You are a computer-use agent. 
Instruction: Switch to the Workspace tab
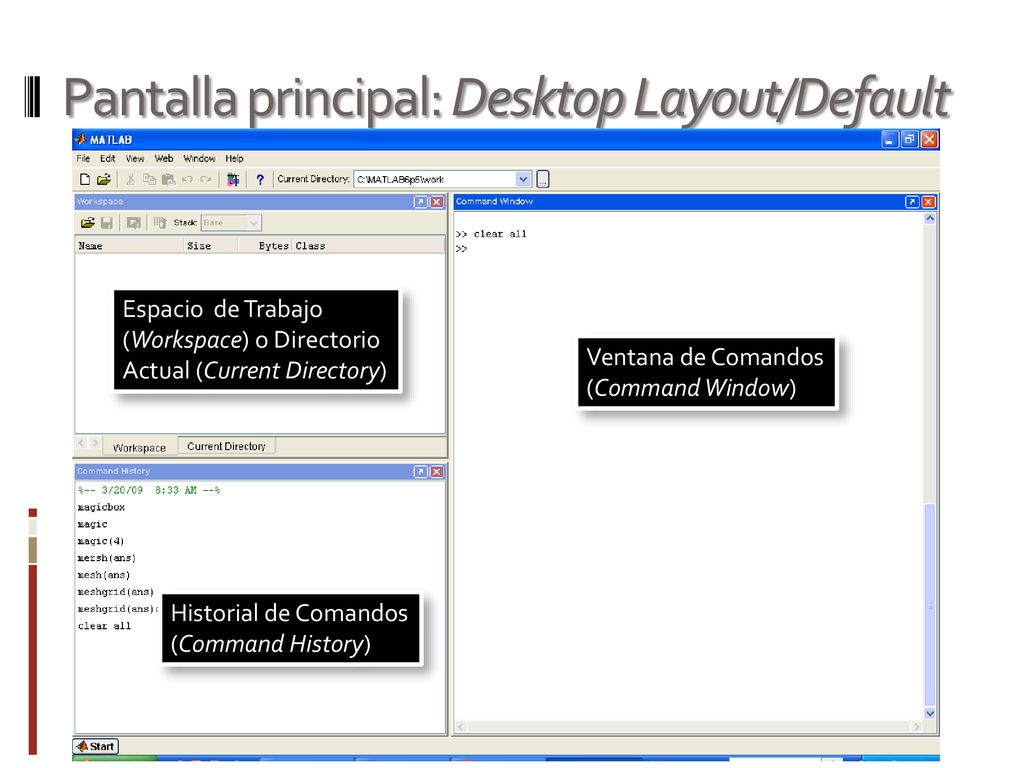point(140,447)
